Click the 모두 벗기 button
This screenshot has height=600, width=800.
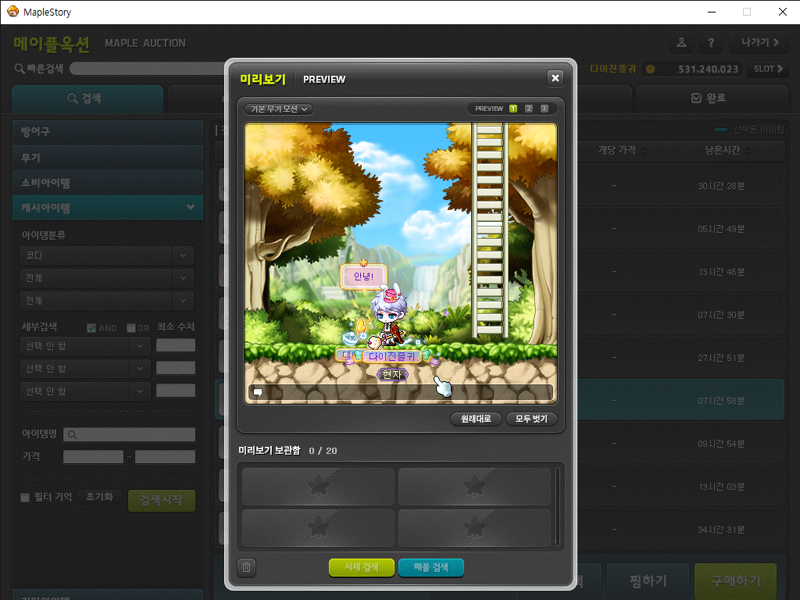tap(531, 419)
